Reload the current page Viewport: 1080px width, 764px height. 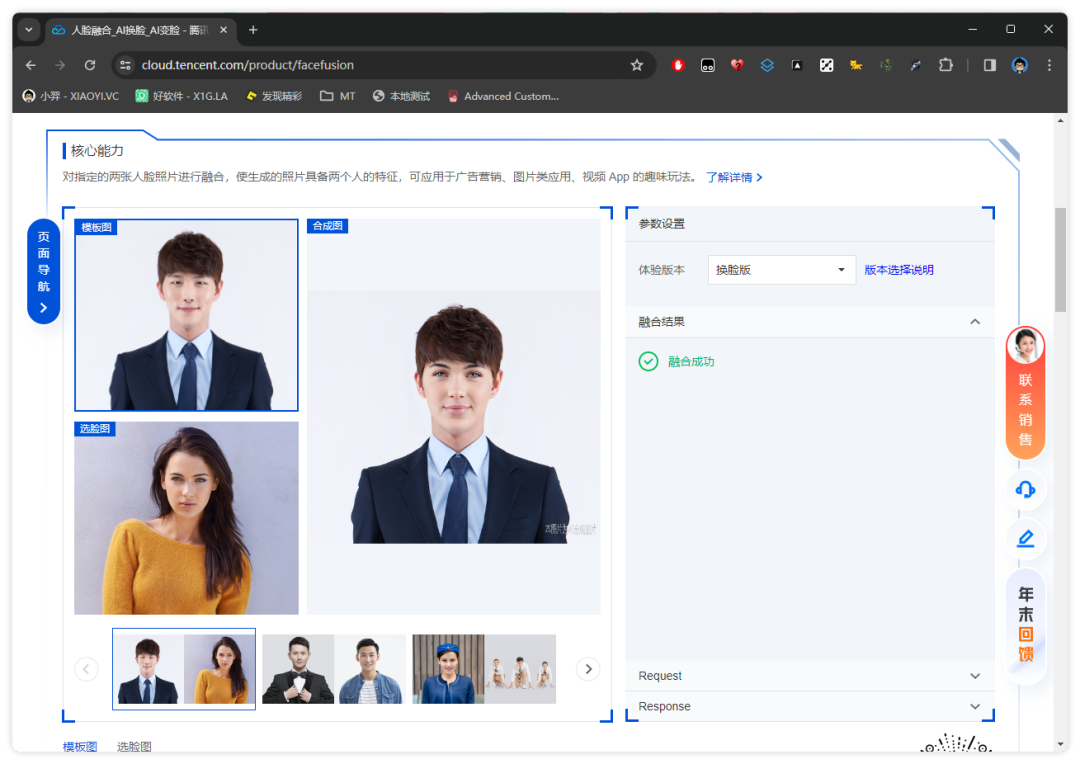[x=90, y=65]
